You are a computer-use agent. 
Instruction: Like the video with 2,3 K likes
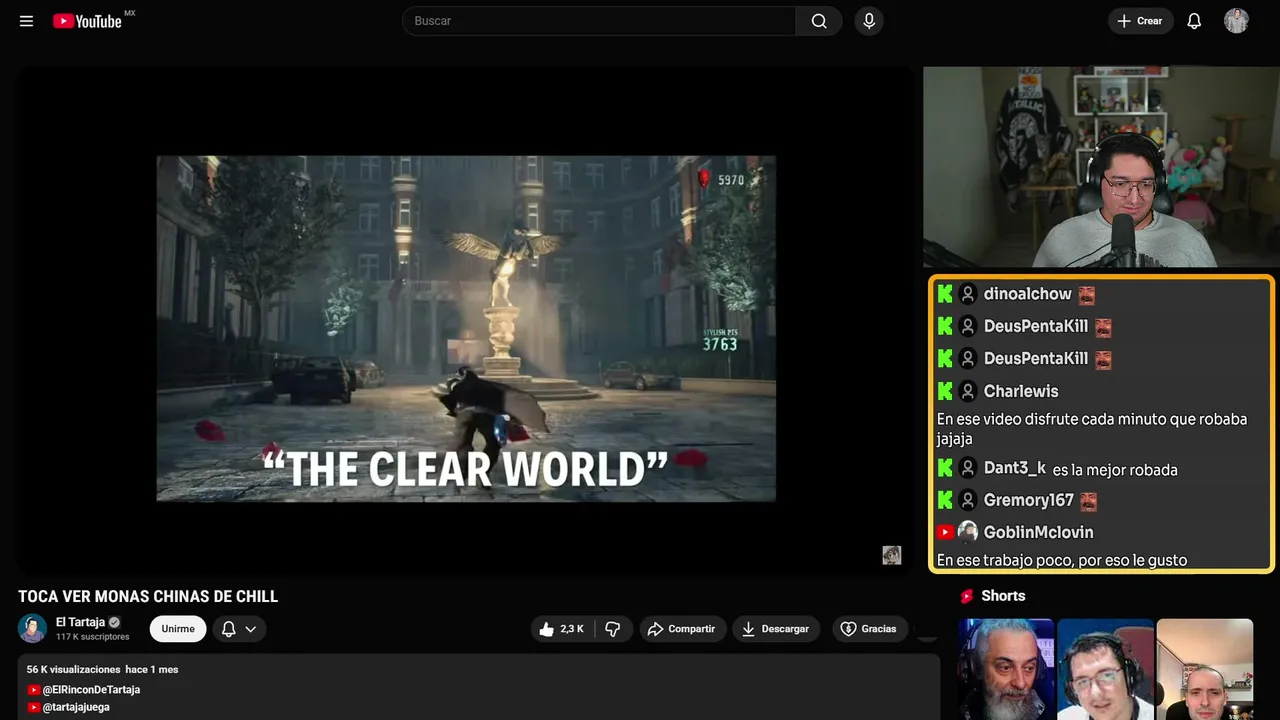(x=561, y=629)
